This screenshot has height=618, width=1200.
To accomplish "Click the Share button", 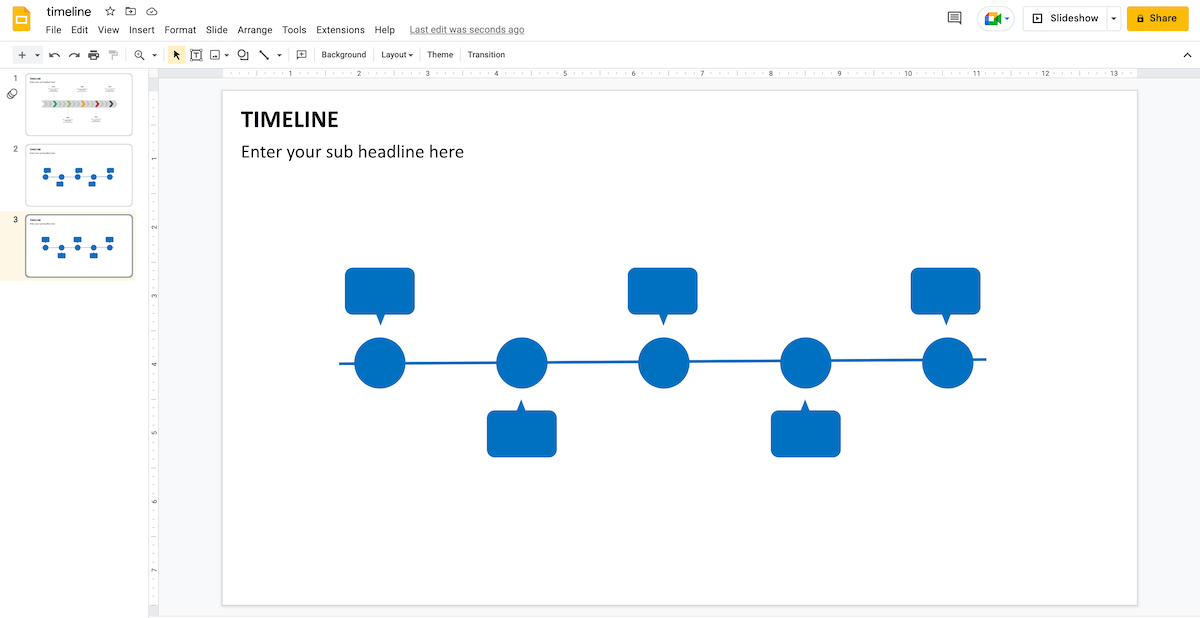I will tap(1157, 18).
